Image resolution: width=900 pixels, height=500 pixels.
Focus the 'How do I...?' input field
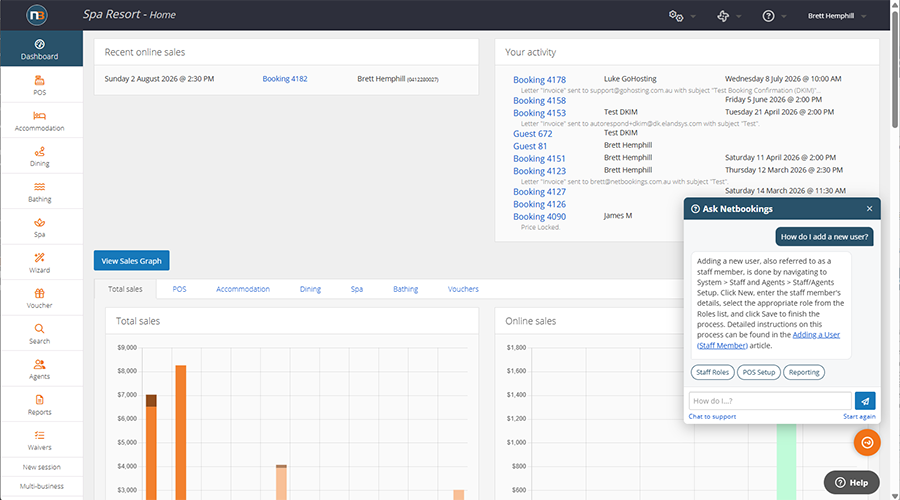(x=770, y=401)
